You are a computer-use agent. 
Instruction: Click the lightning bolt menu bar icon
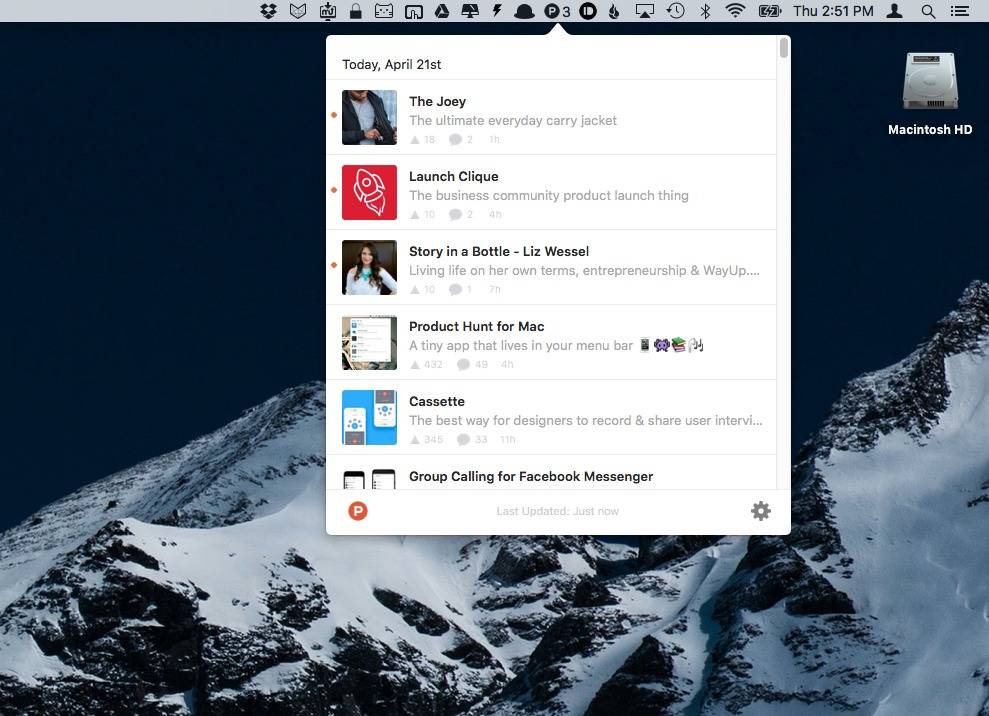pyautogui.click(x=497, y=11)
